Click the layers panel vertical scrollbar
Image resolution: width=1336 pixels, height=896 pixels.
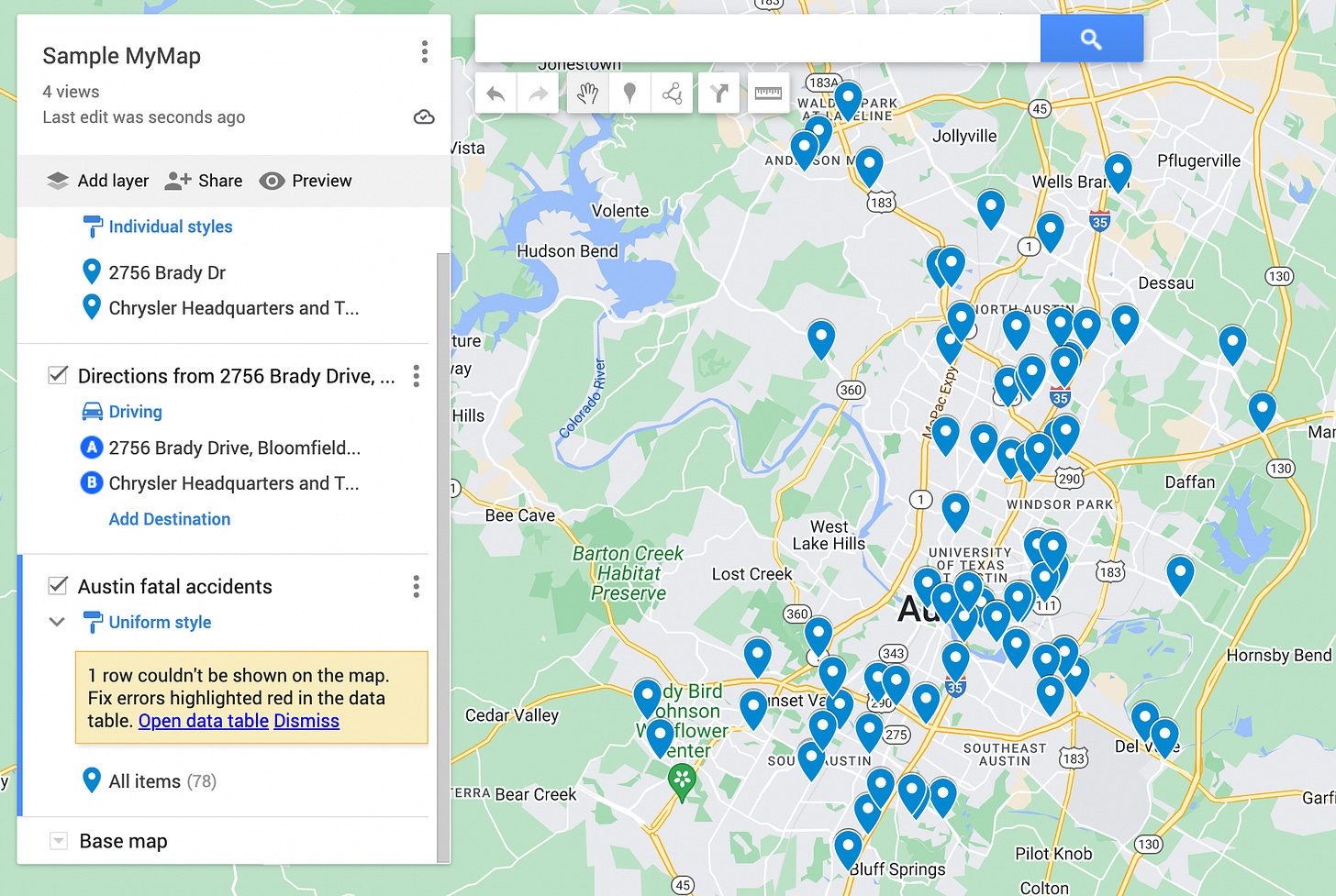click(x=443, y=558)
